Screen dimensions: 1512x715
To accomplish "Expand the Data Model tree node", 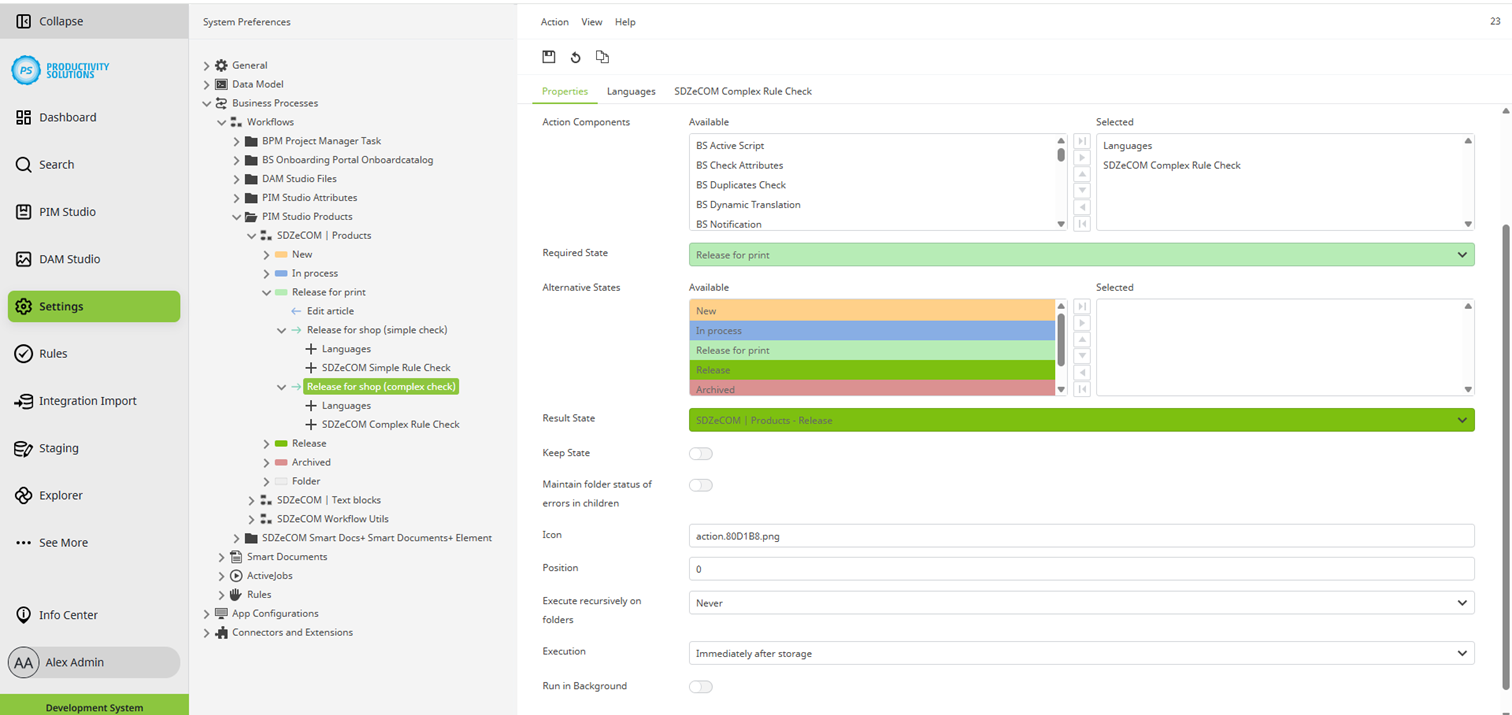I will pyautogui.click(x=207, y=85).
